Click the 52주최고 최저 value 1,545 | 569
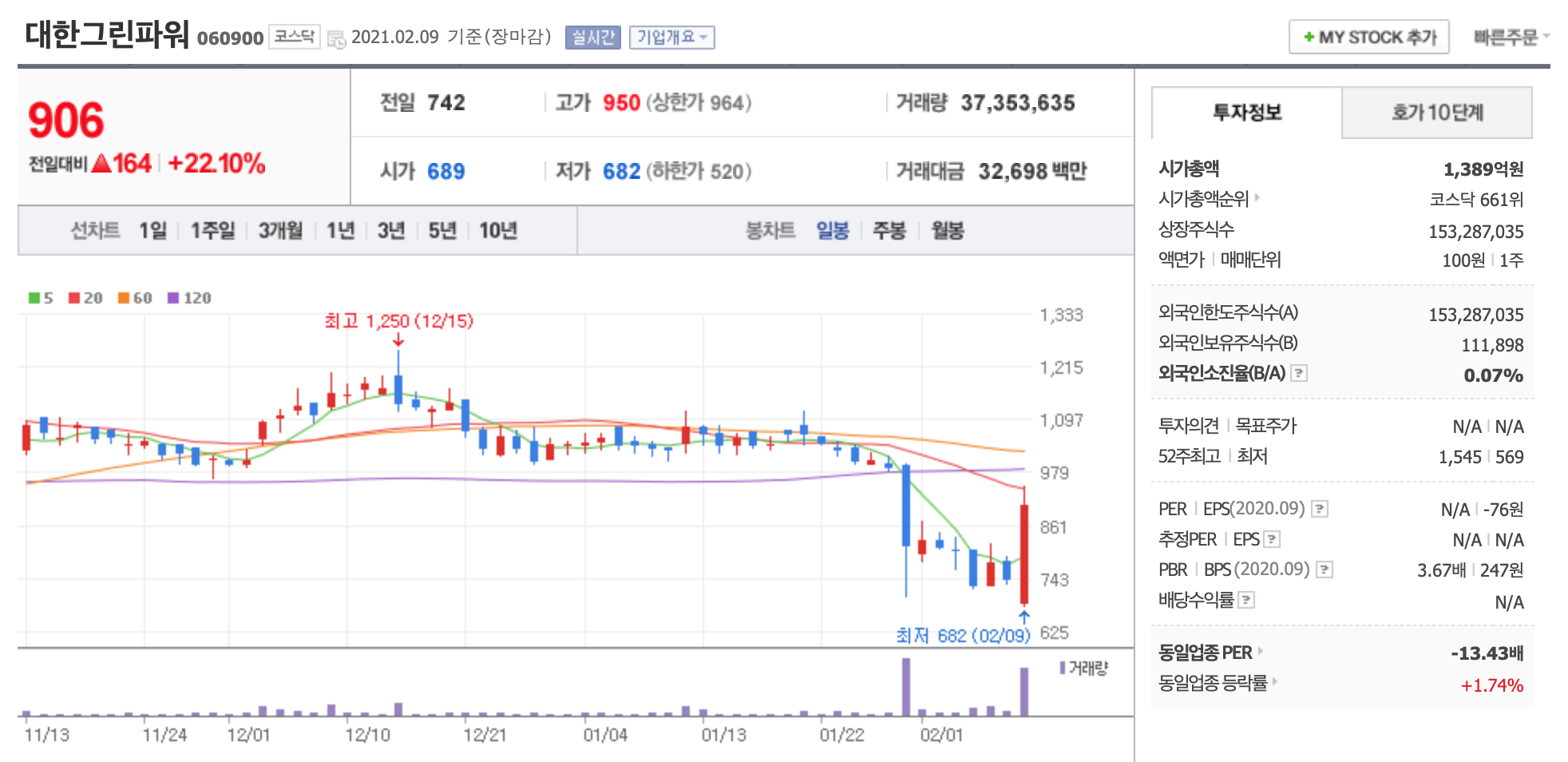The height and width of the screenshot is (762, 1568). click(1481, 457)
